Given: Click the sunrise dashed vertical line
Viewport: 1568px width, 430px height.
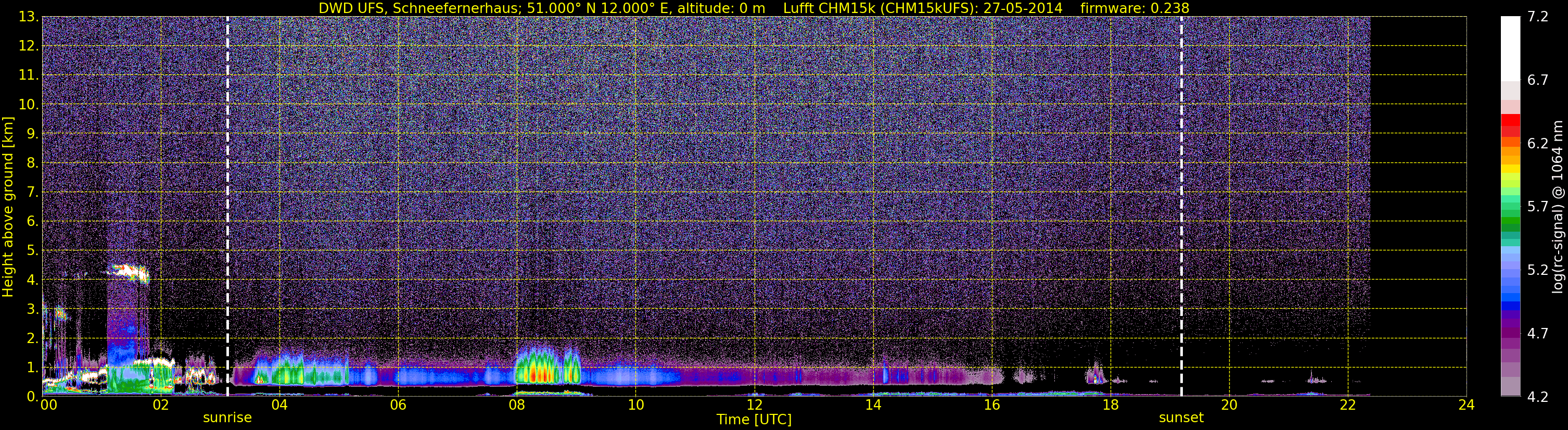Looking at the screenshot, I should pos(227,207).
